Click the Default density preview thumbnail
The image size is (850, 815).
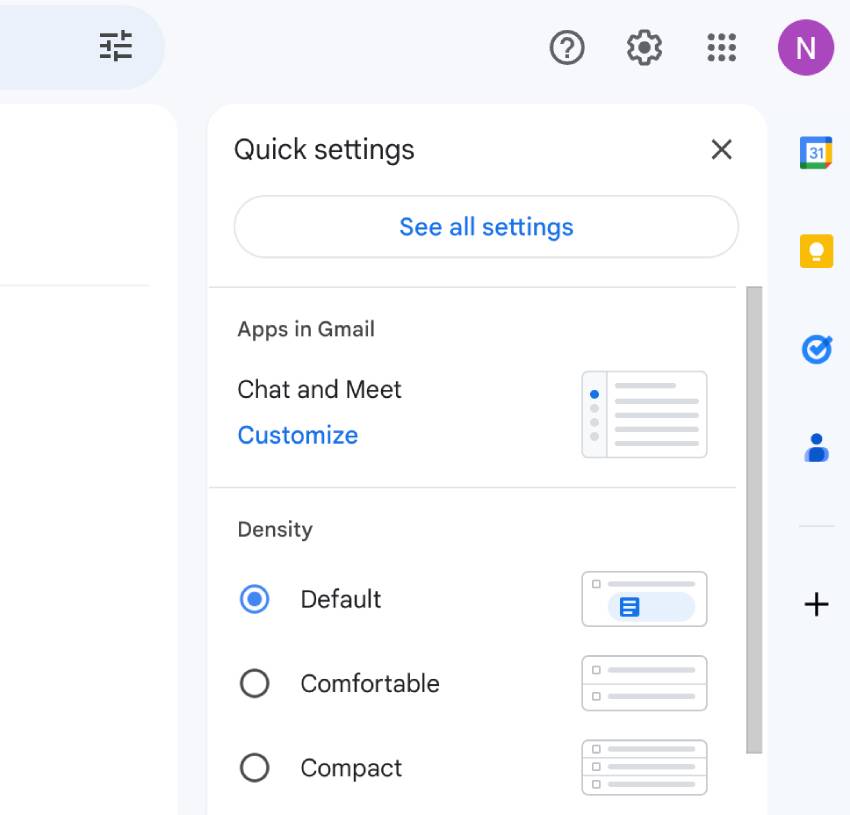644,599
